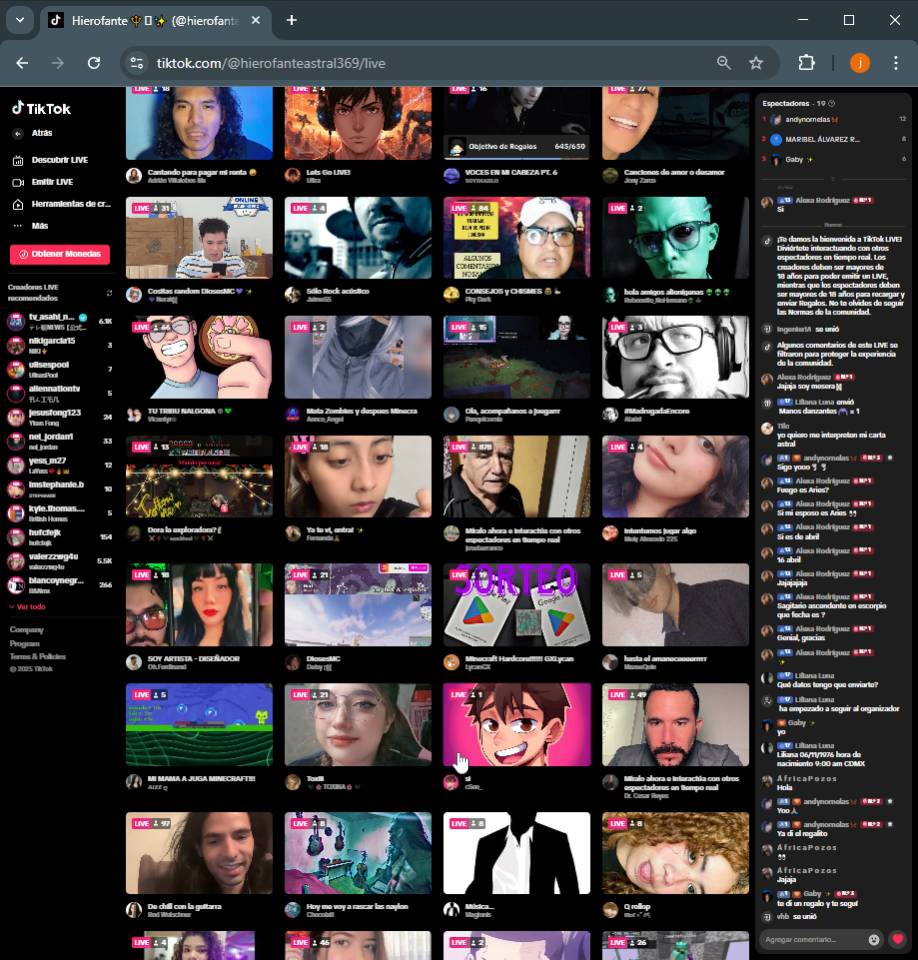The height and width of the screenshot is (960, 918).
Task: Go back using the Atrás arrow icon
Action: tap(18, 133)
